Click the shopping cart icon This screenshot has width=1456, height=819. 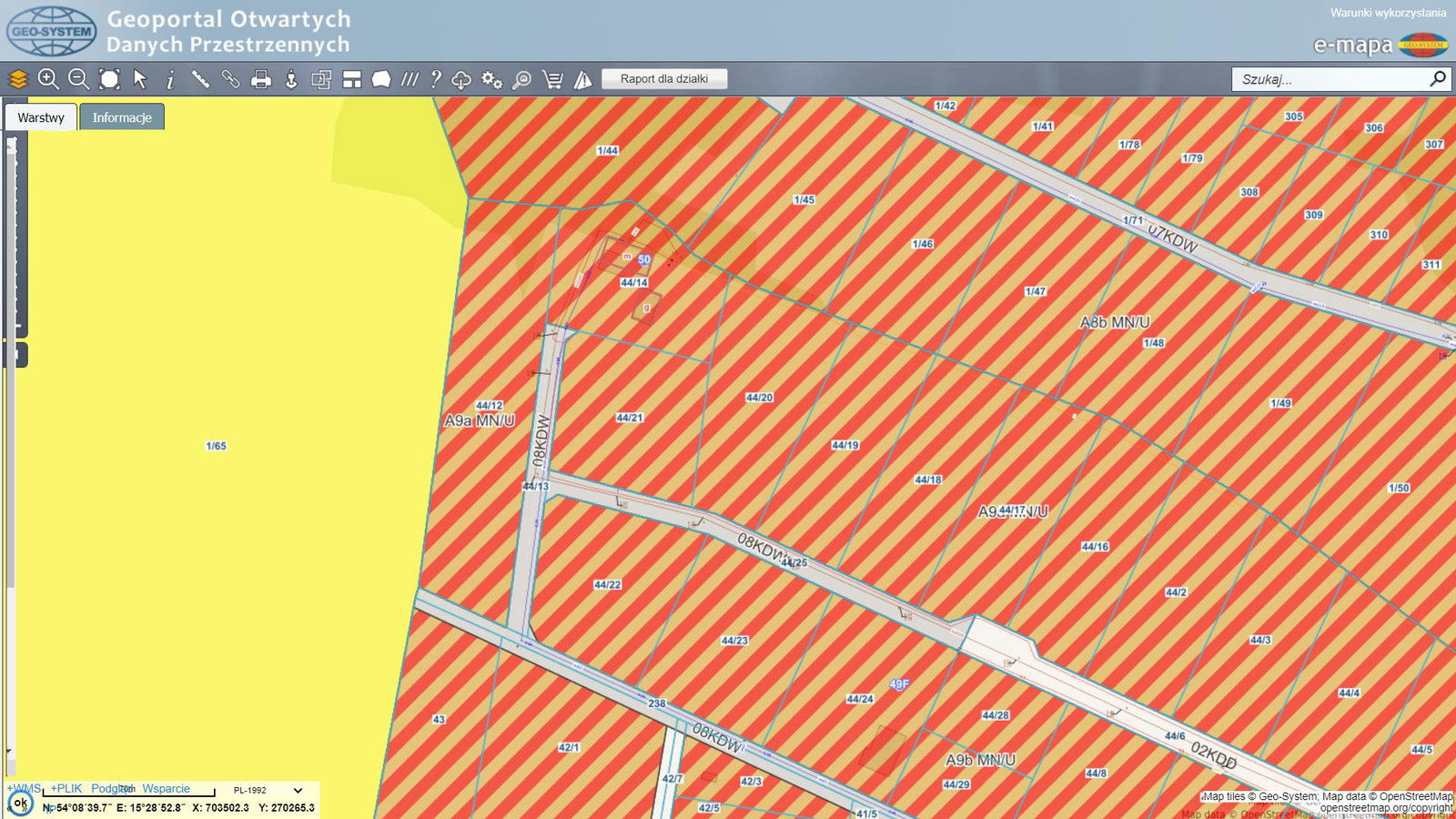click(x=552, y=79)
